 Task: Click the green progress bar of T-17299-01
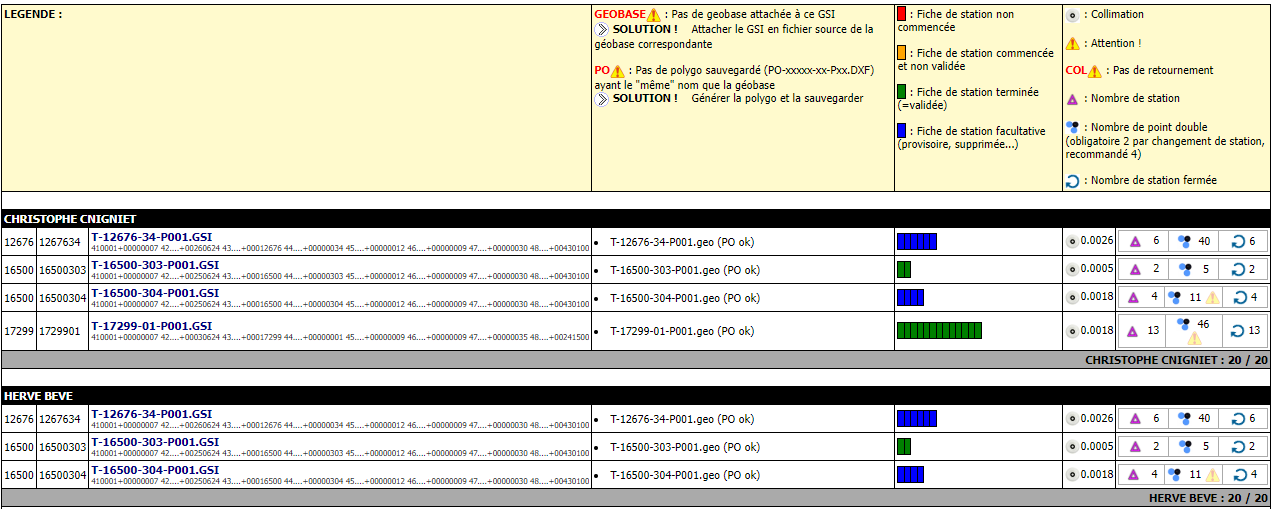coord(939,331)
